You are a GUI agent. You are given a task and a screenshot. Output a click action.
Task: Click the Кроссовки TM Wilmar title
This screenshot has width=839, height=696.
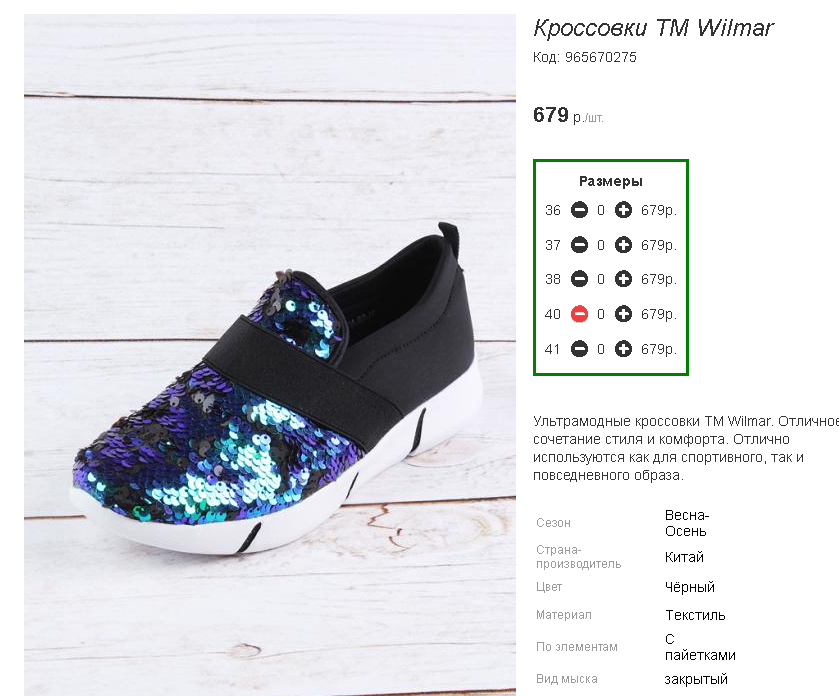[x=653, y=28]
